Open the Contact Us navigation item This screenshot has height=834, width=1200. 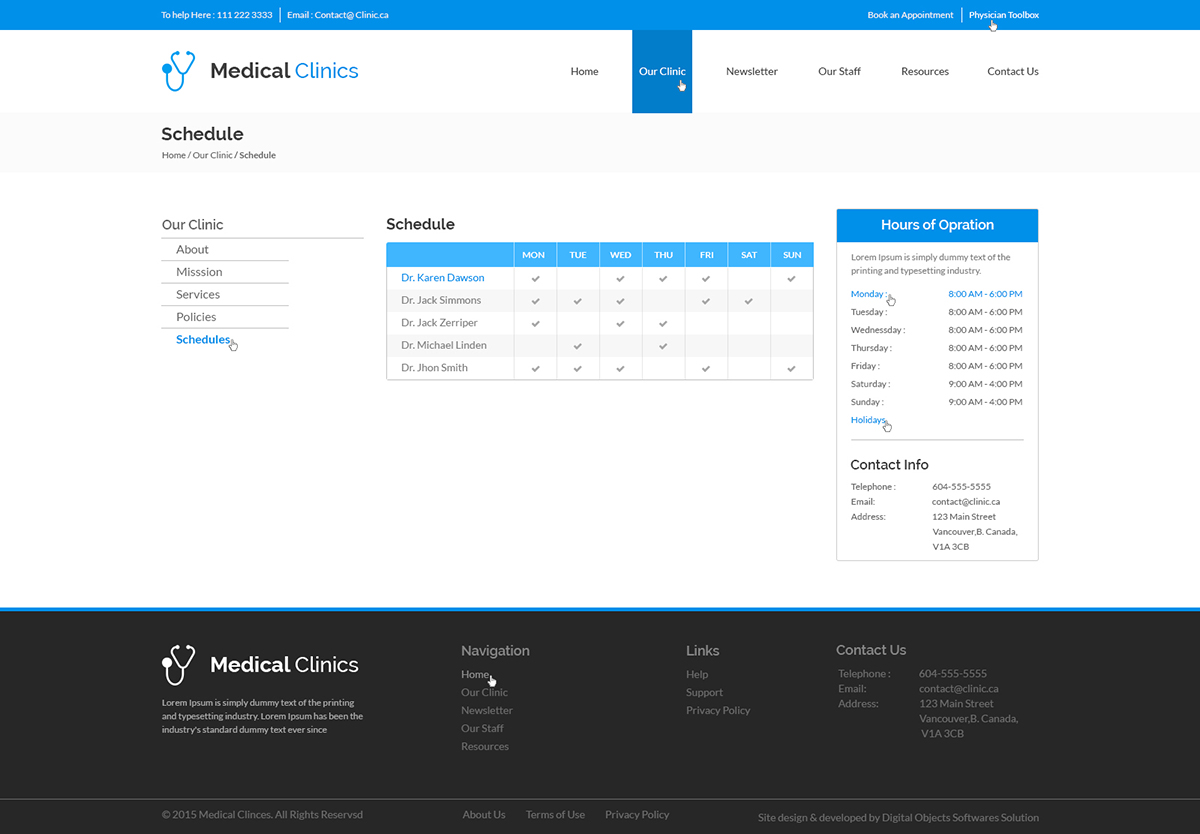1013,71
